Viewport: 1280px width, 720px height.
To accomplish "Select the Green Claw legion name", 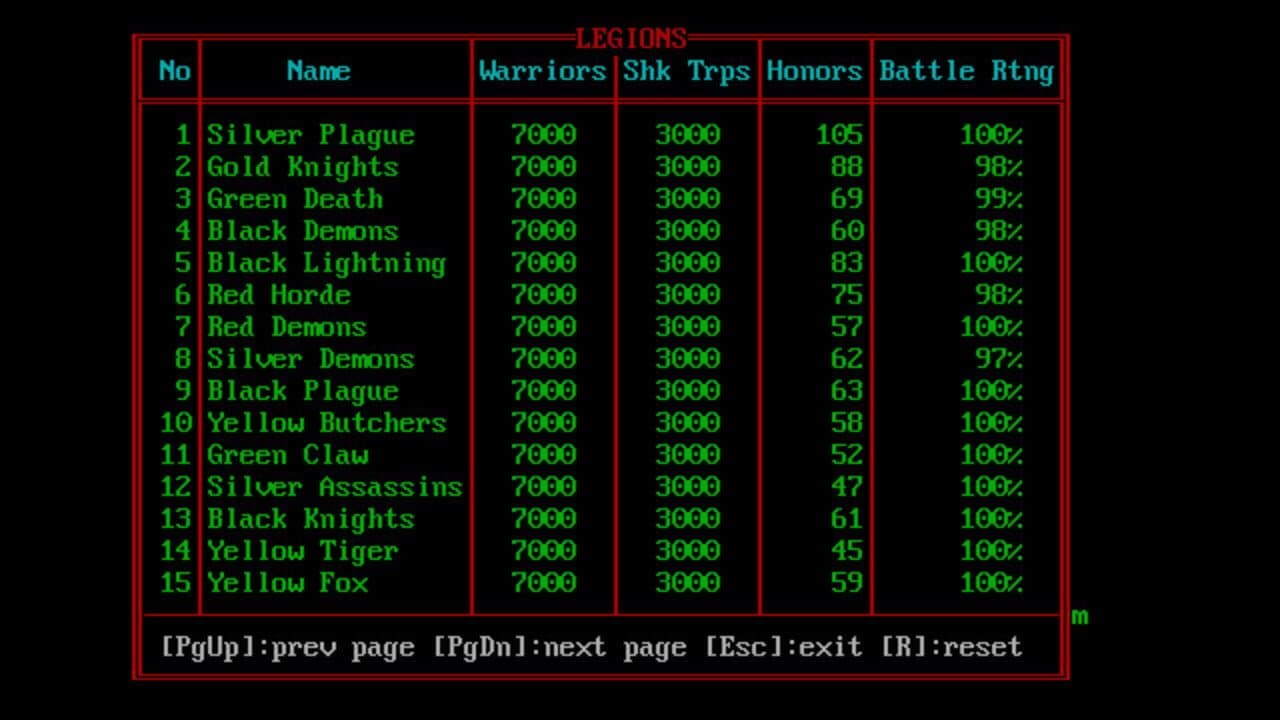I will [288, 455].
